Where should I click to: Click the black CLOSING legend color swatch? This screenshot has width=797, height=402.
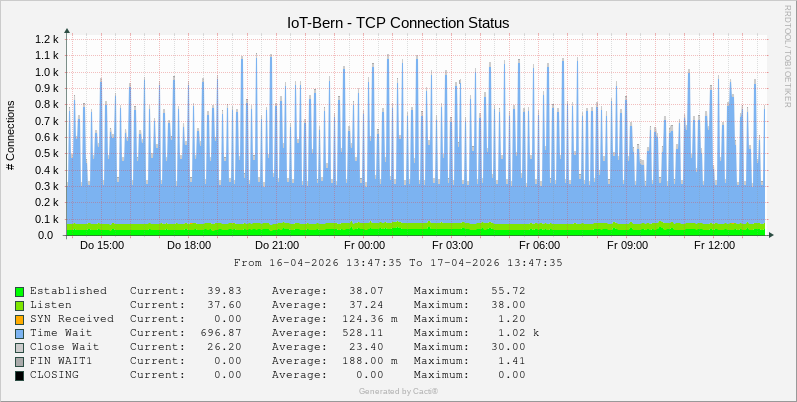click(x=19, y=375)
